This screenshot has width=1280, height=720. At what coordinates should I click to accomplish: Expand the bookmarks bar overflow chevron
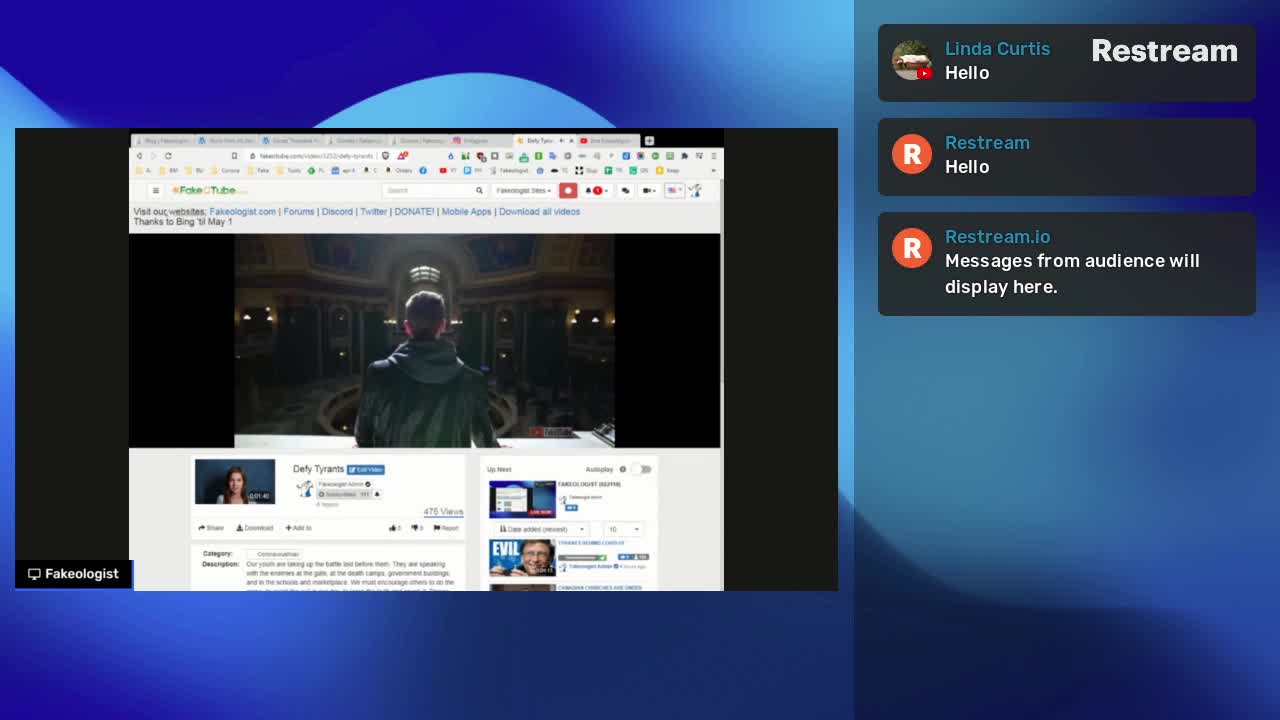pos(713,171)
